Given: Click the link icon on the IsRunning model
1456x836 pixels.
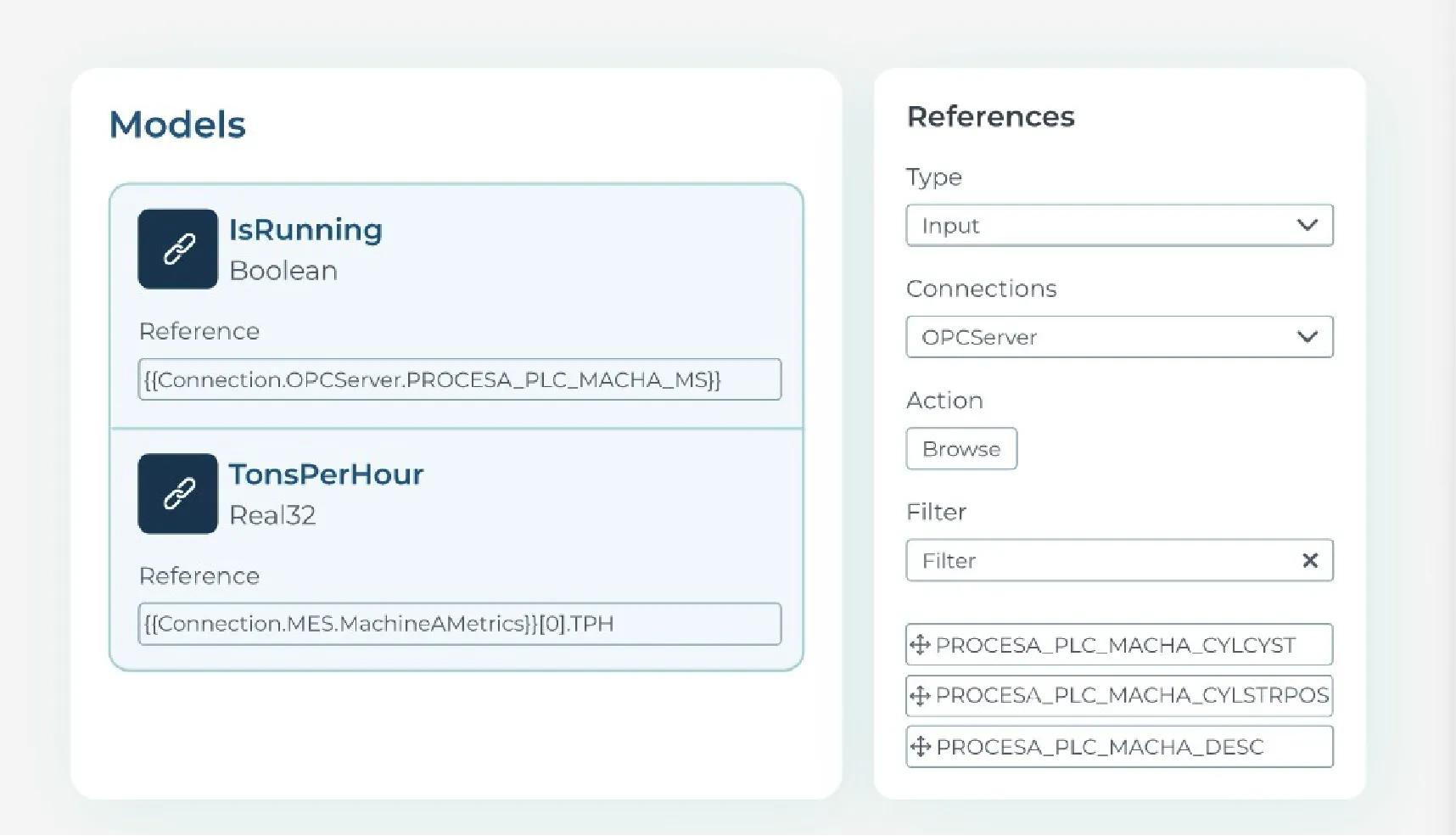Looking at the screenshot, I should click(177, 248).
